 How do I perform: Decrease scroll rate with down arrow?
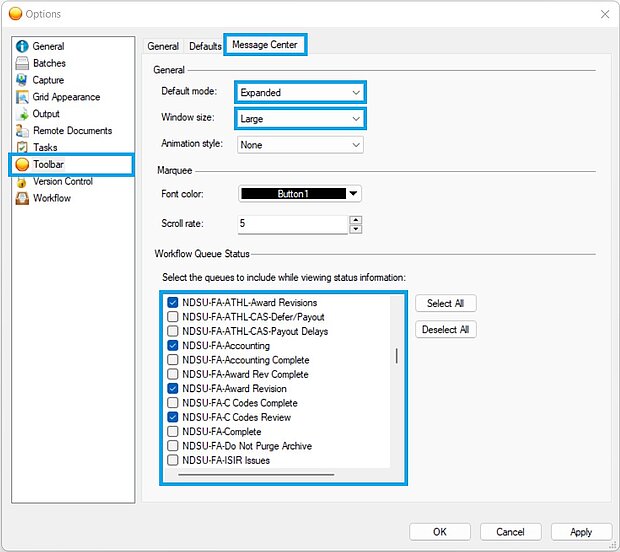356,229
